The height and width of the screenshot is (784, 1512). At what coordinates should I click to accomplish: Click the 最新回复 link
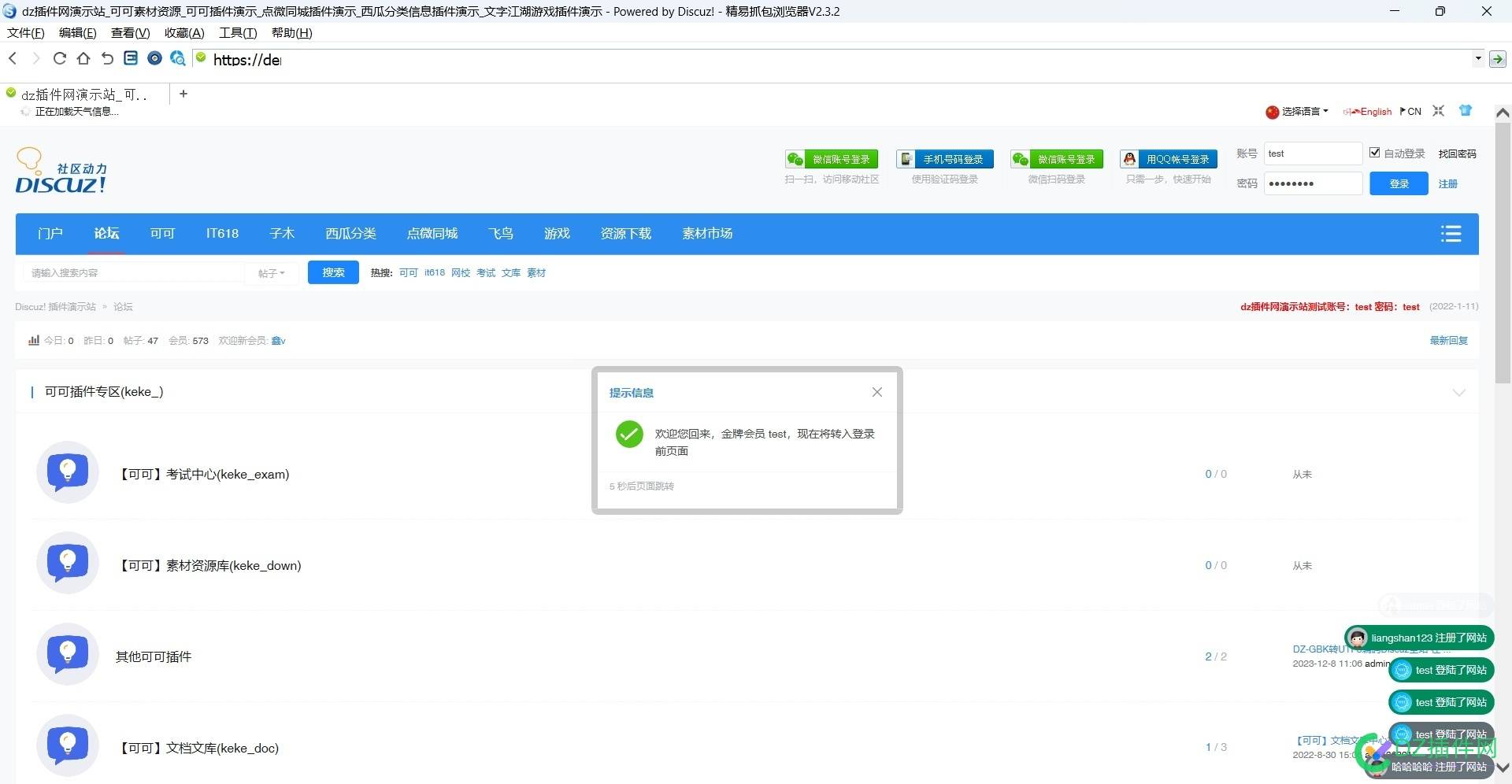click(x=1448, y=340)
